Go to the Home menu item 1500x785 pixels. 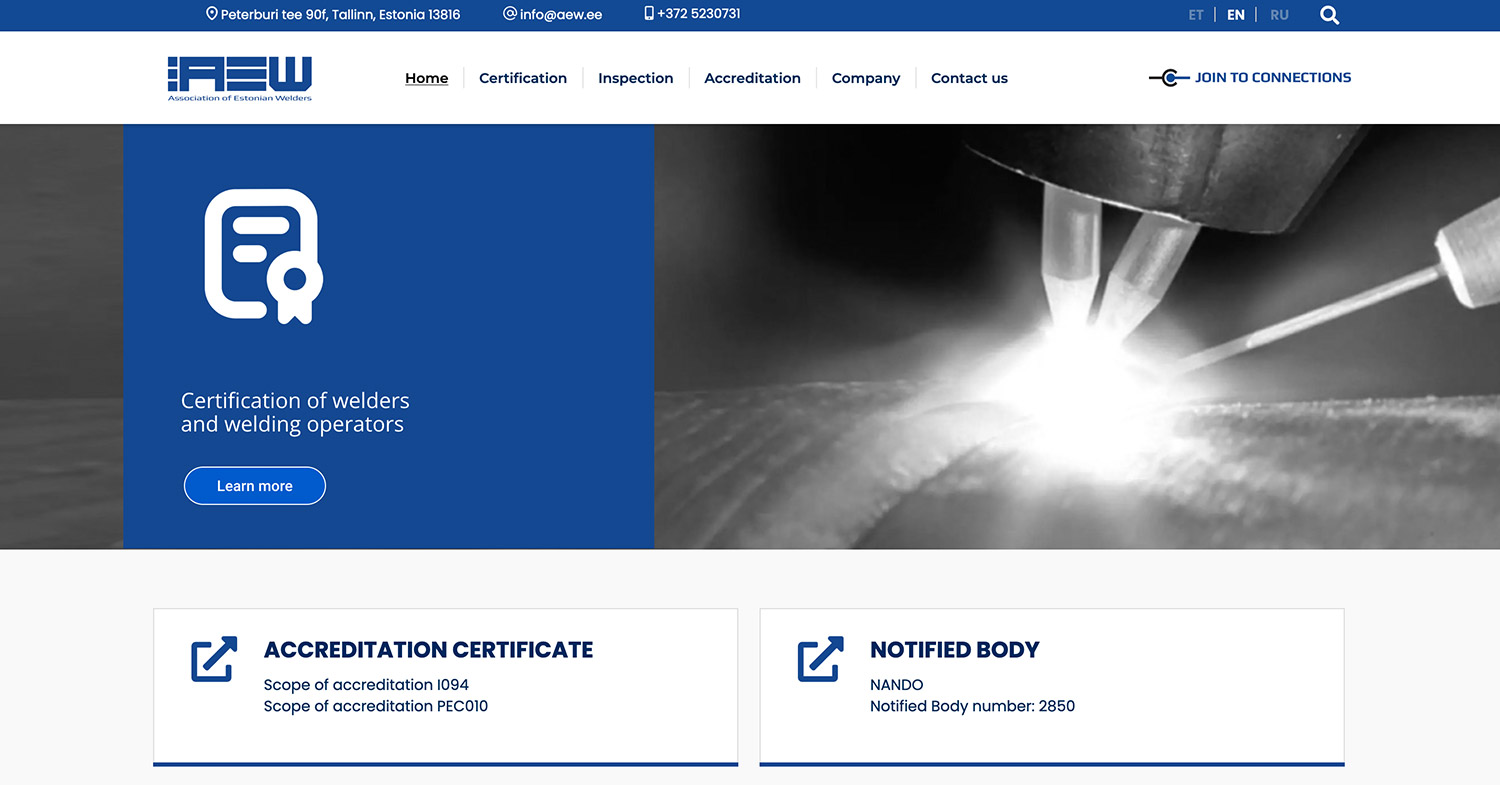point(427,78)
